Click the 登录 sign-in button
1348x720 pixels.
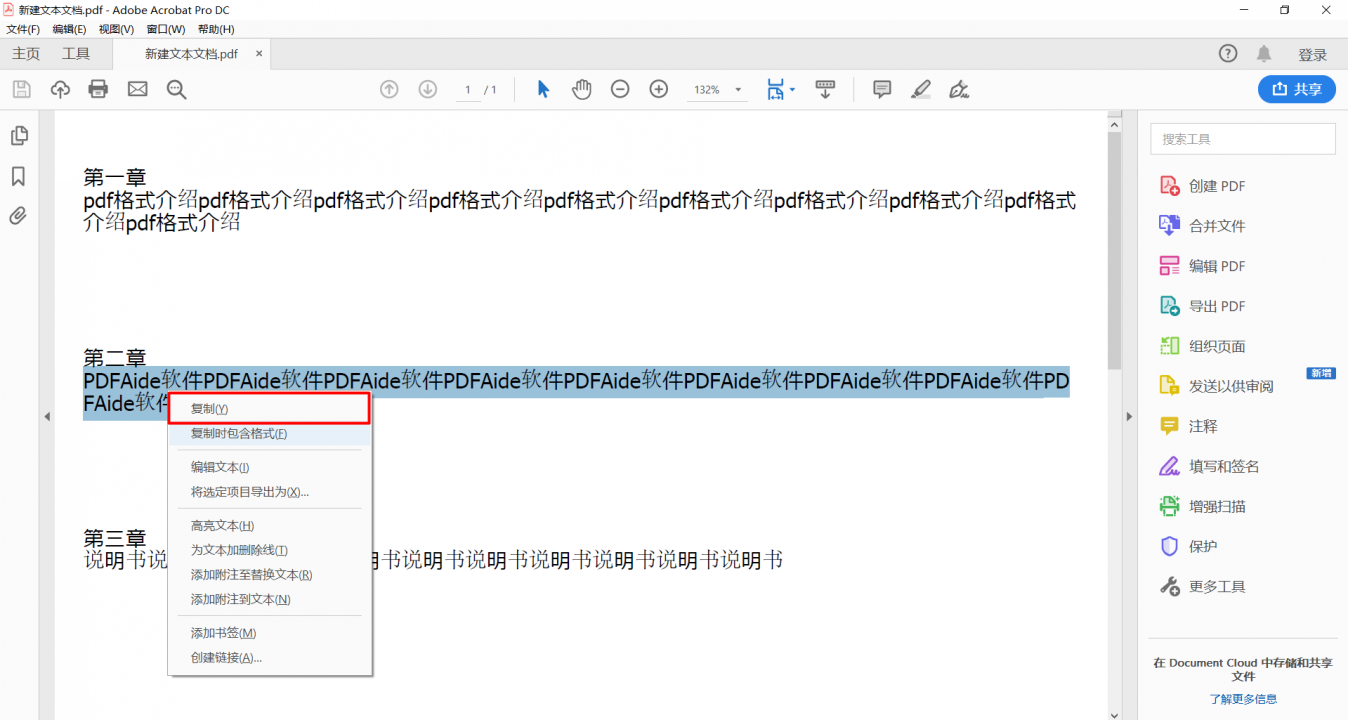pos(1313,55)
